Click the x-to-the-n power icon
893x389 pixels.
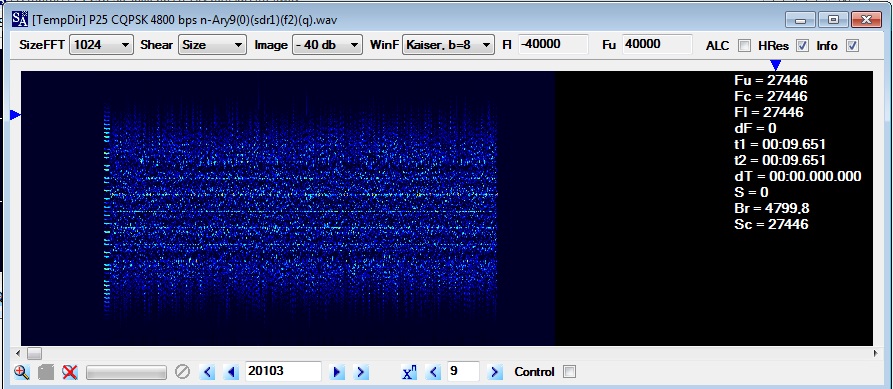point(409,372)
